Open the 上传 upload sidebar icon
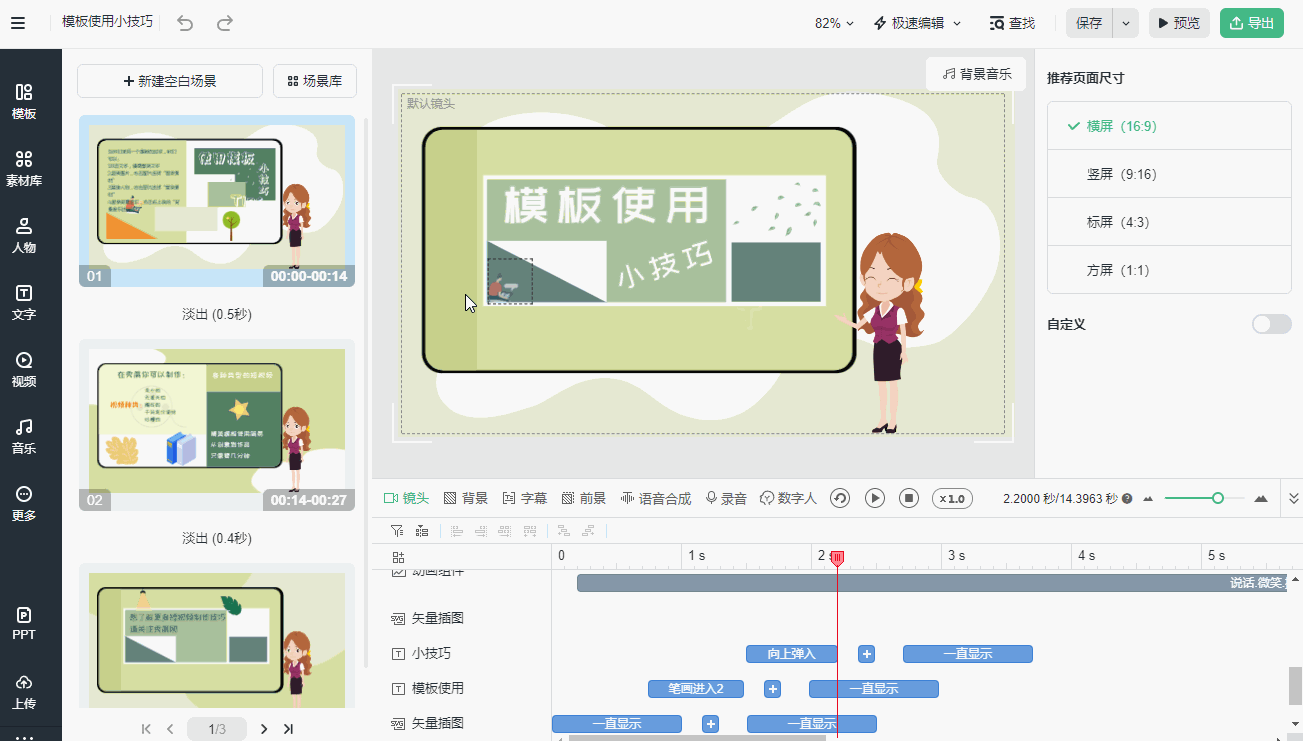 point(24,691)
